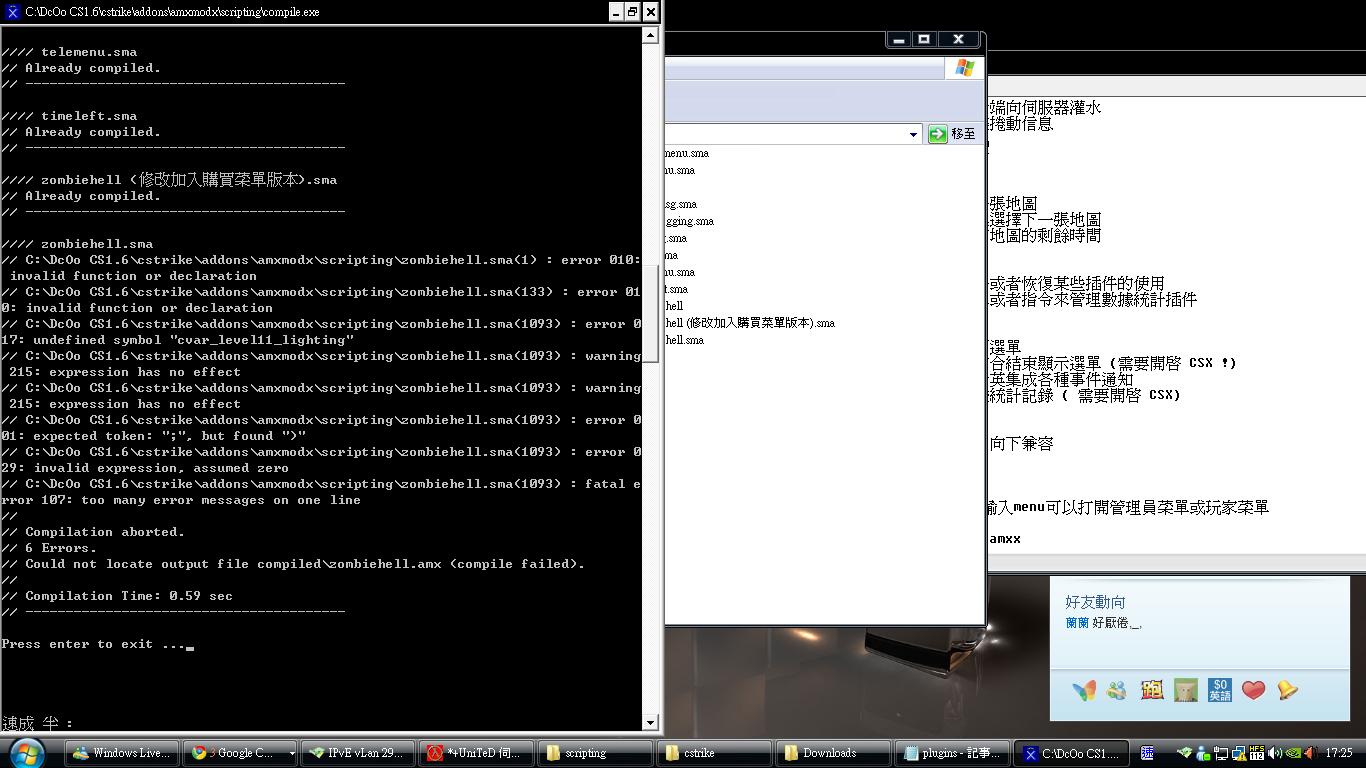Open the Messenger contacts people icon
Screen dimensions: 1366x768
point(1117,690)
